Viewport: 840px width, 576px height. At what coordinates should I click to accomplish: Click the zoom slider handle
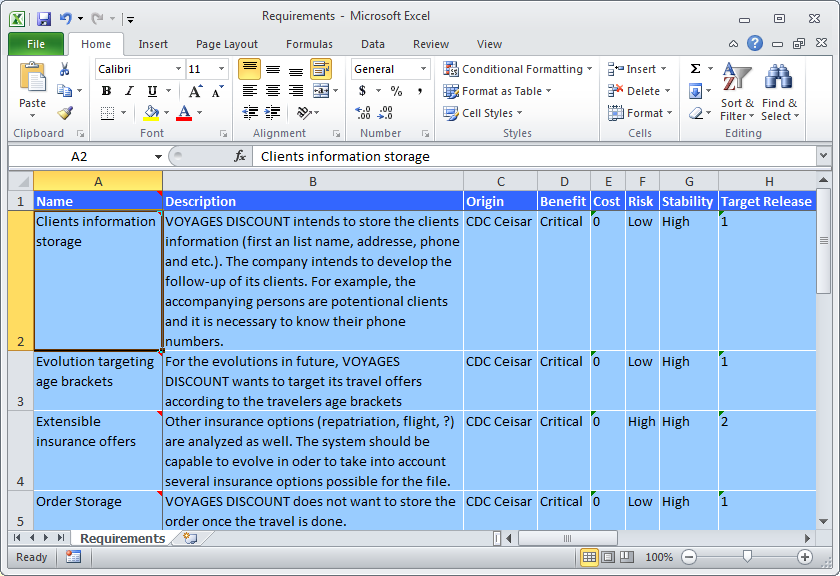pos(747,557)
